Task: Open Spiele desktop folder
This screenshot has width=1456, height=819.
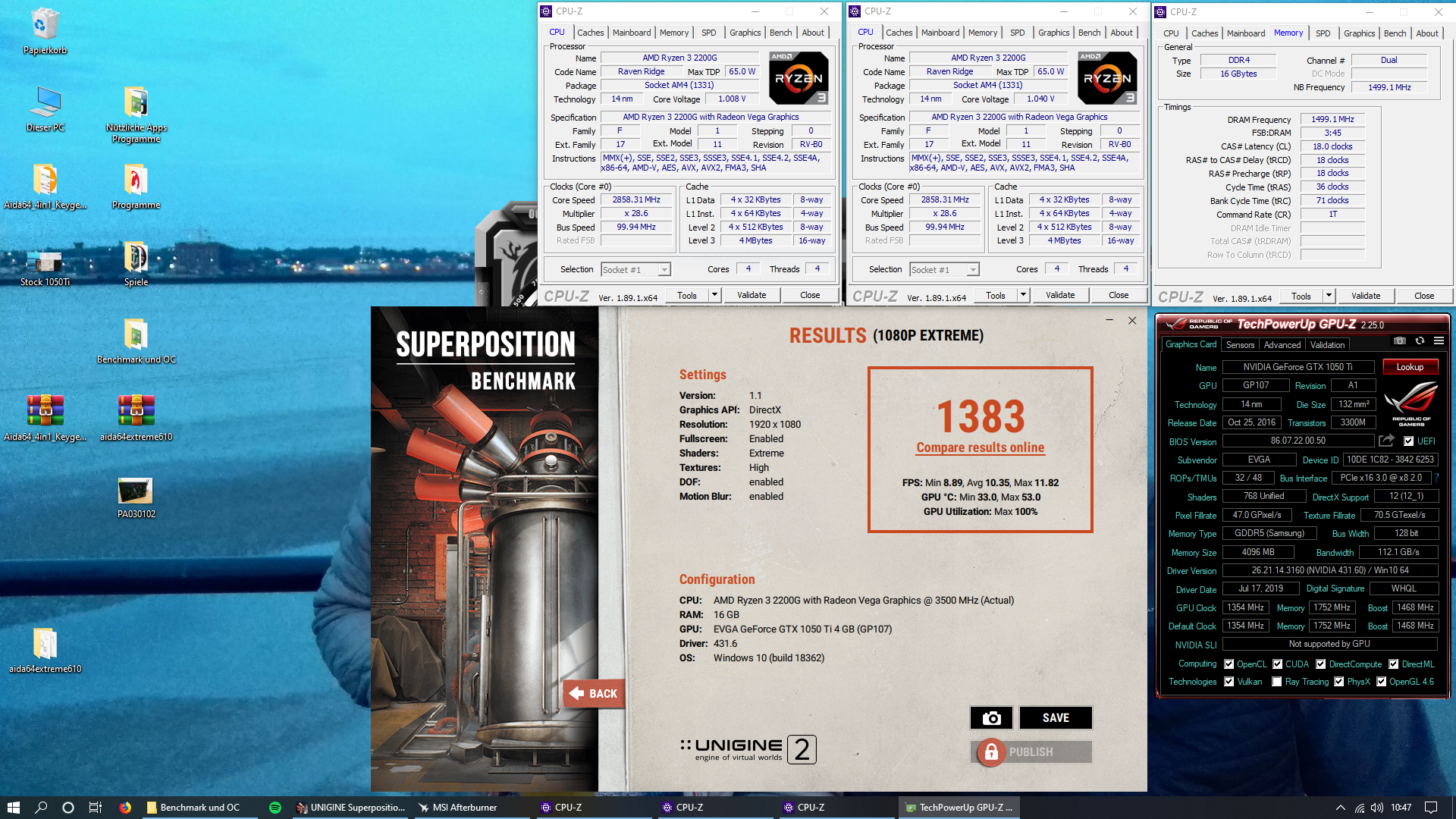Action: (x=136, y=264)
